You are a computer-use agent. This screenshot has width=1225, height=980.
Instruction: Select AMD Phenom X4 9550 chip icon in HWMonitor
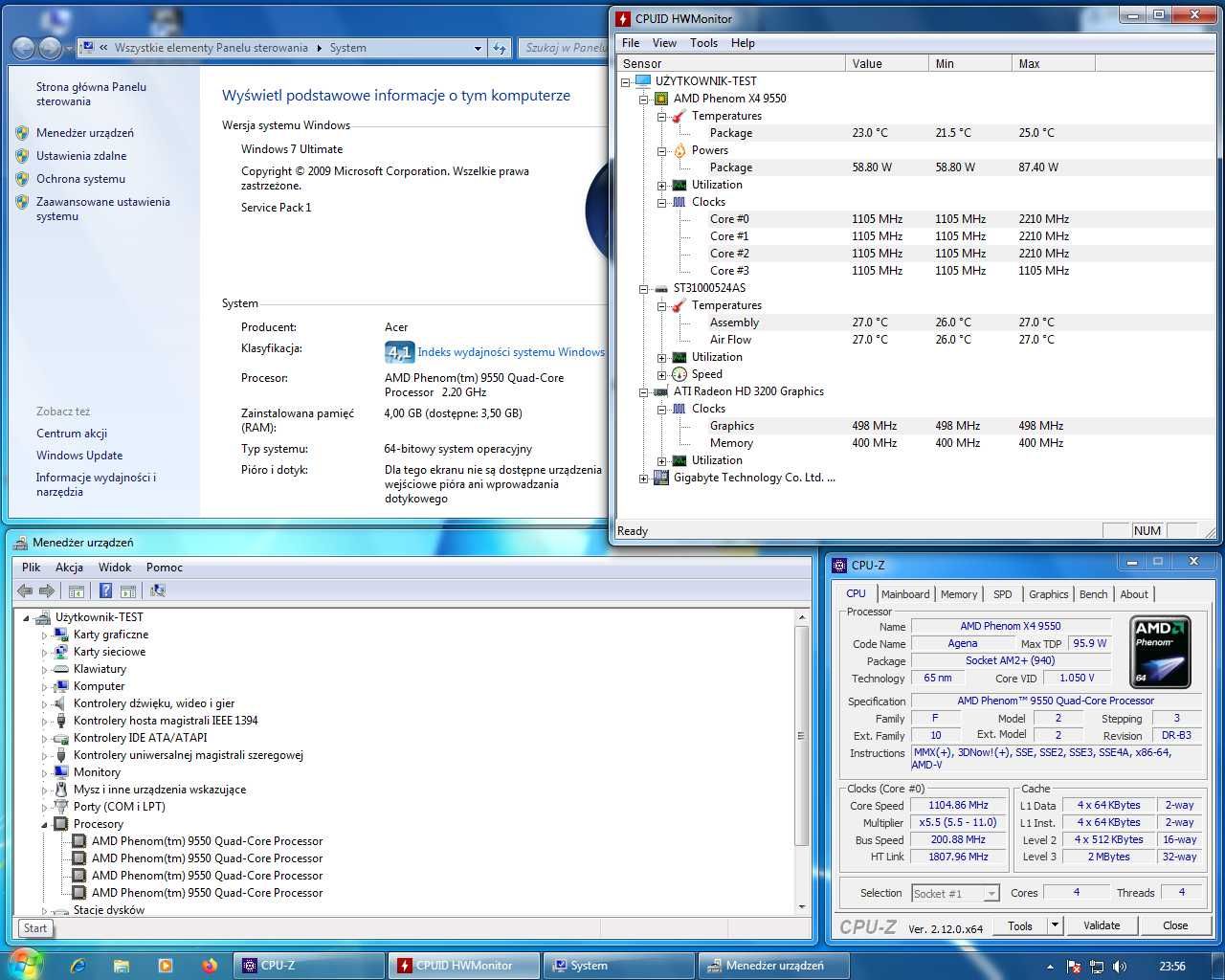(660, 99)
